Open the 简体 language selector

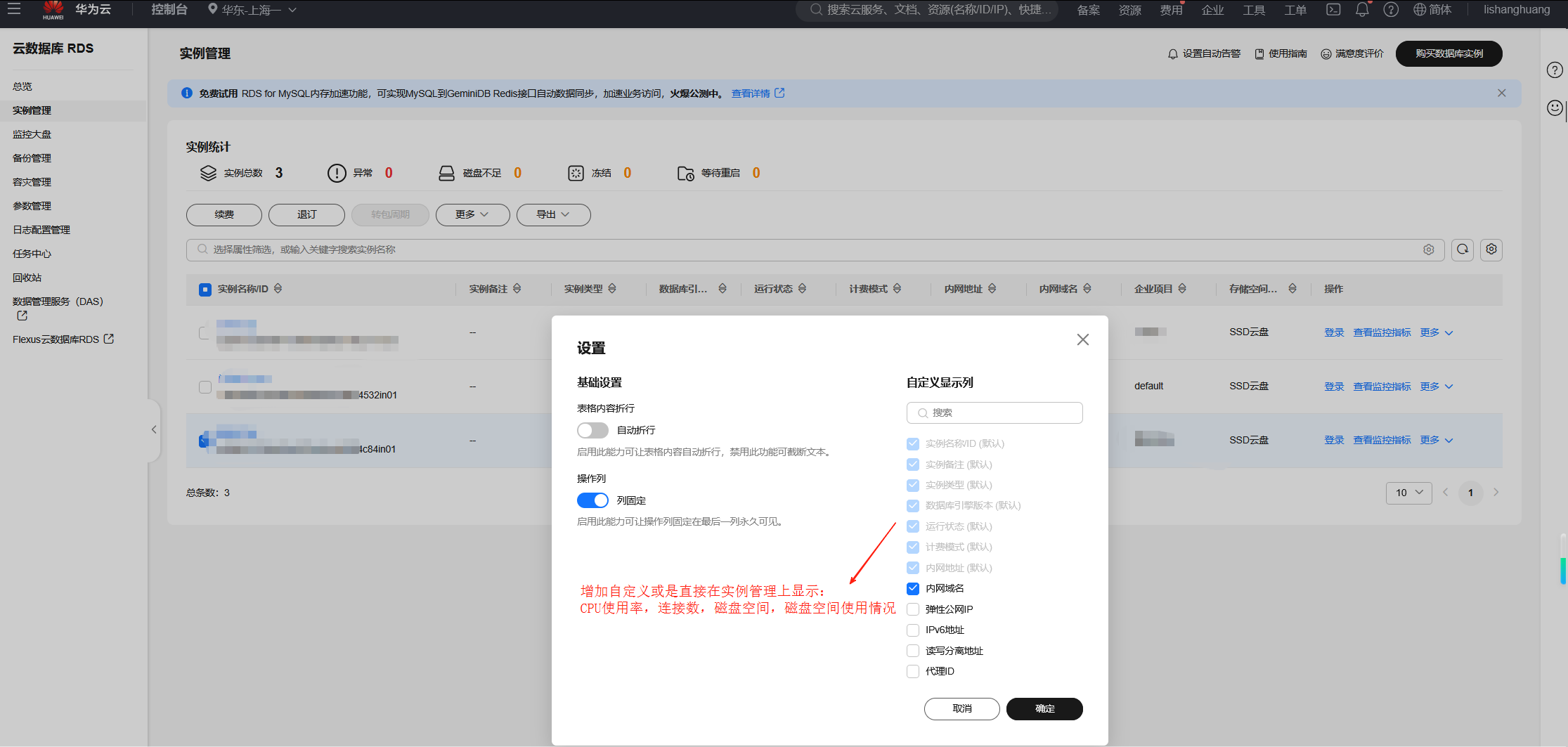click(1432, 10)
